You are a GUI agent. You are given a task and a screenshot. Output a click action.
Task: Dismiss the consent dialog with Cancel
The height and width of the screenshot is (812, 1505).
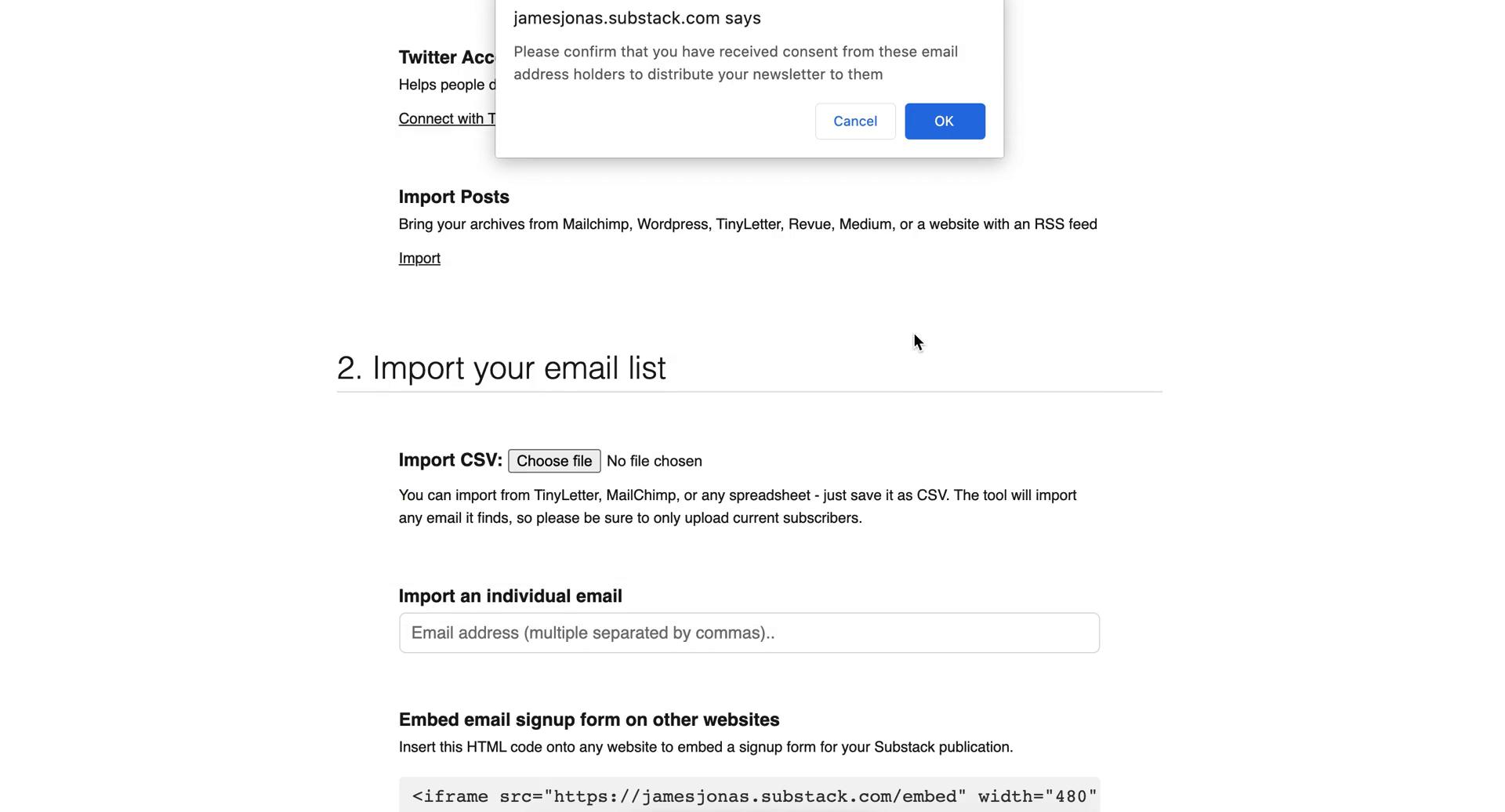tap(855, 121)
